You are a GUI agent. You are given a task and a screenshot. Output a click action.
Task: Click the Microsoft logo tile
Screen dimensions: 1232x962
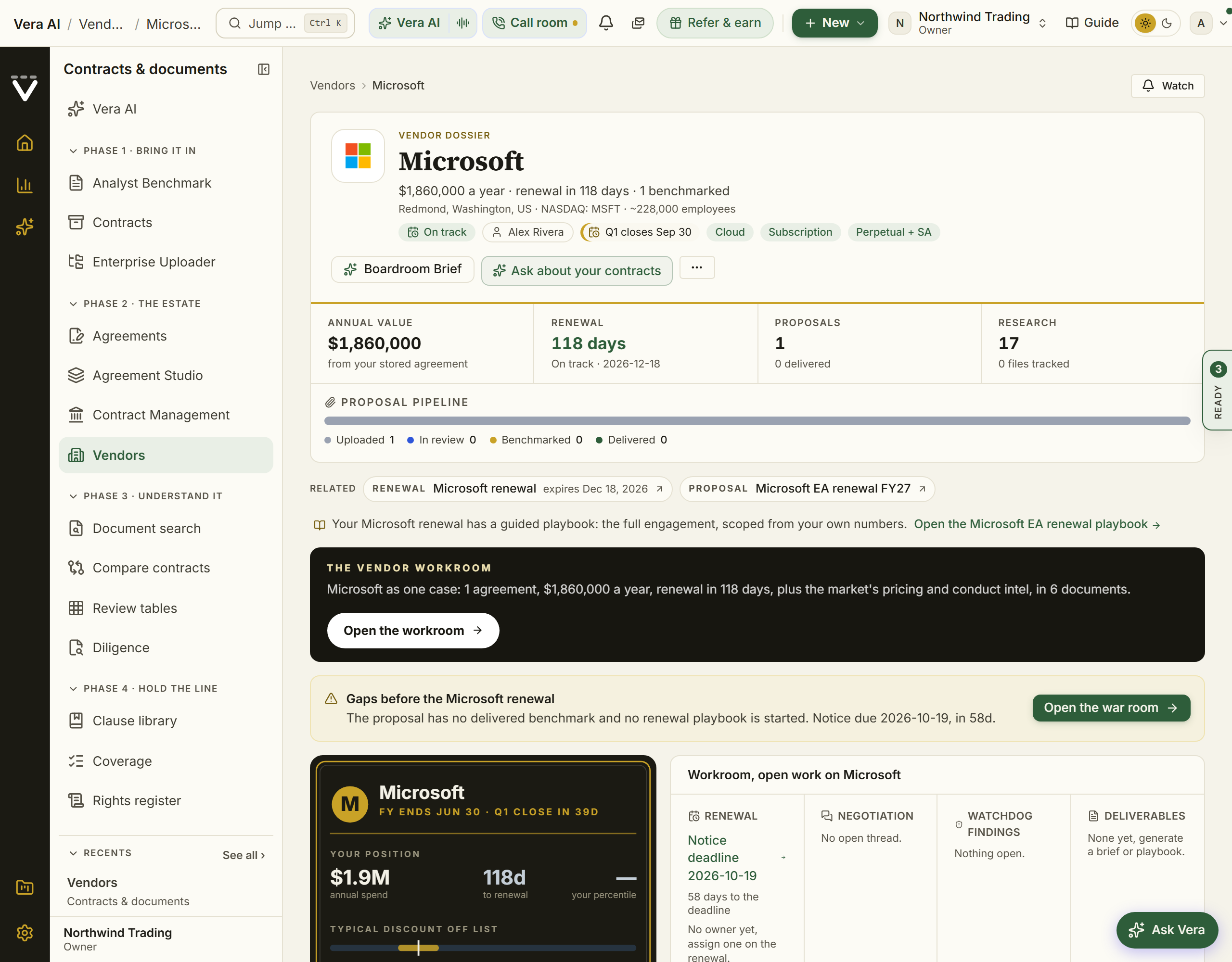tap(358, 156)
